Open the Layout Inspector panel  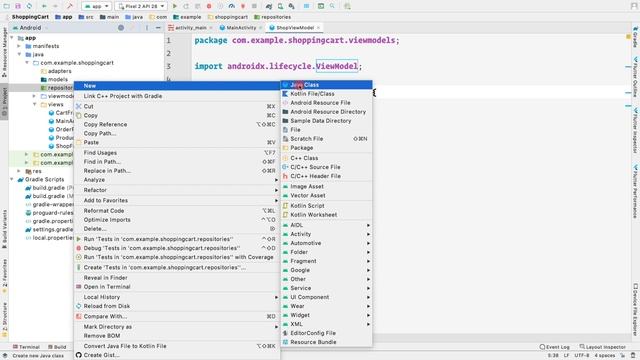click(x=602, y=347)
